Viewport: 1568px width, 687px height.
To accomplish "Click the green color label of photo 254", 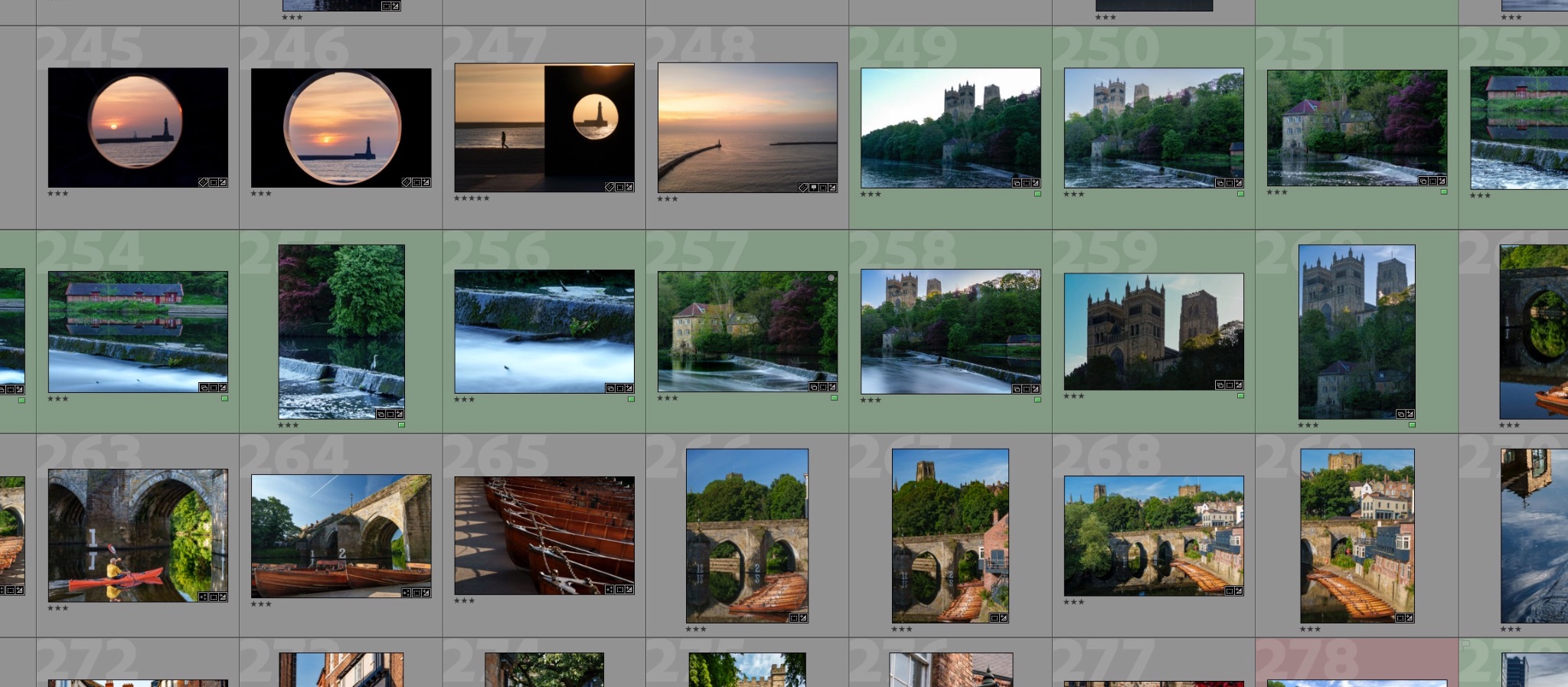I will tap(224, 398).
